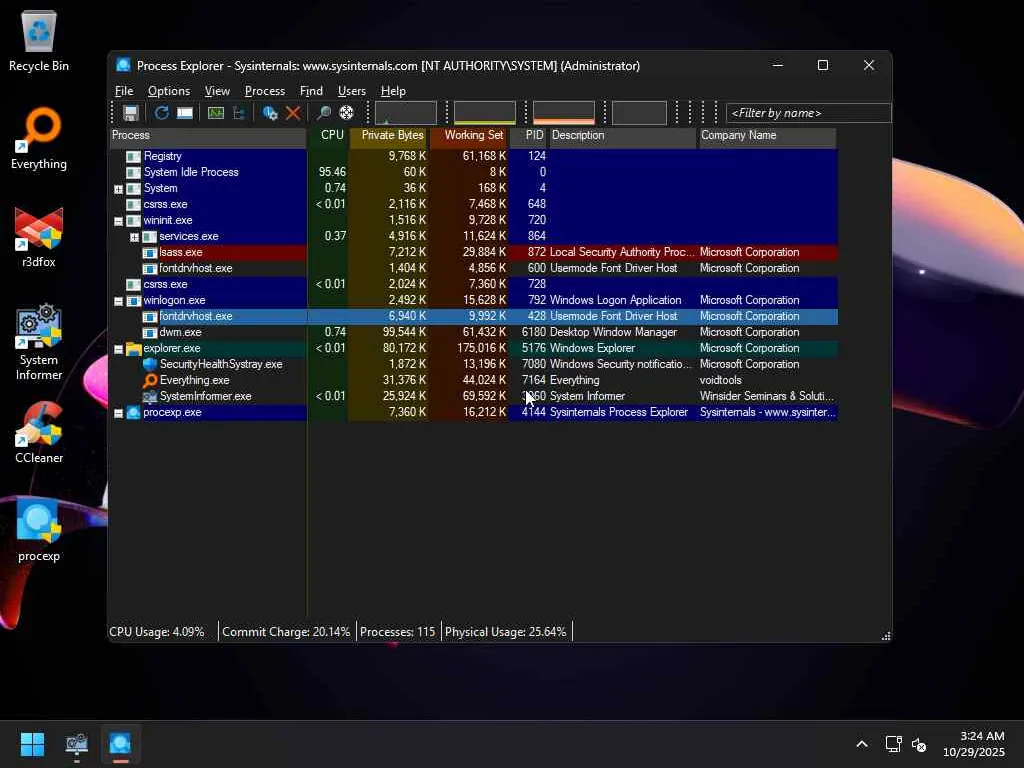Open the Process menu
Image resolution: width=1024 pixels, height=768 pixels.
[264, 91]
